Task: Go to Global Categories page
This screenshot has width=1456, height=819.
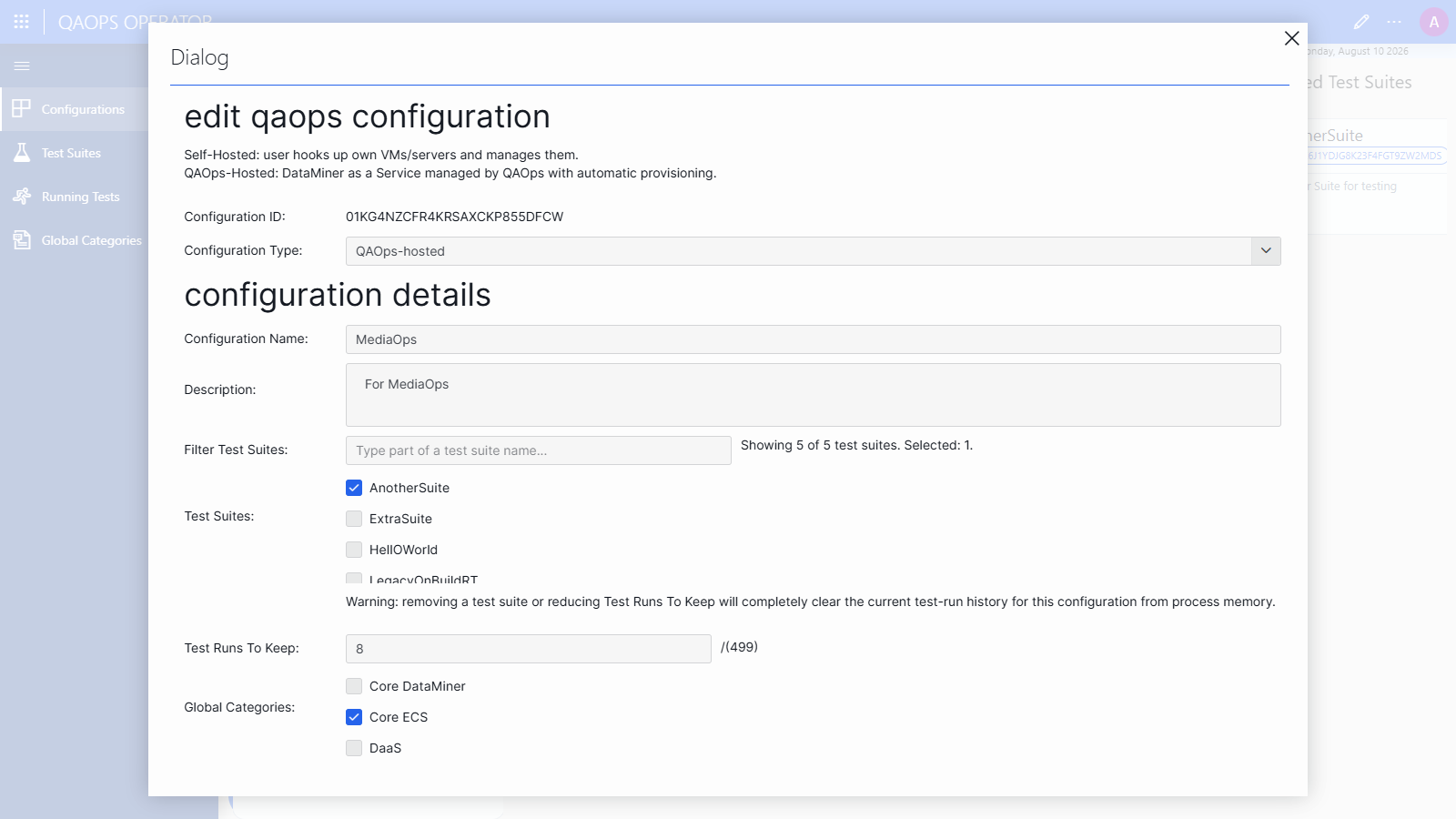Action: coord(75,240)
